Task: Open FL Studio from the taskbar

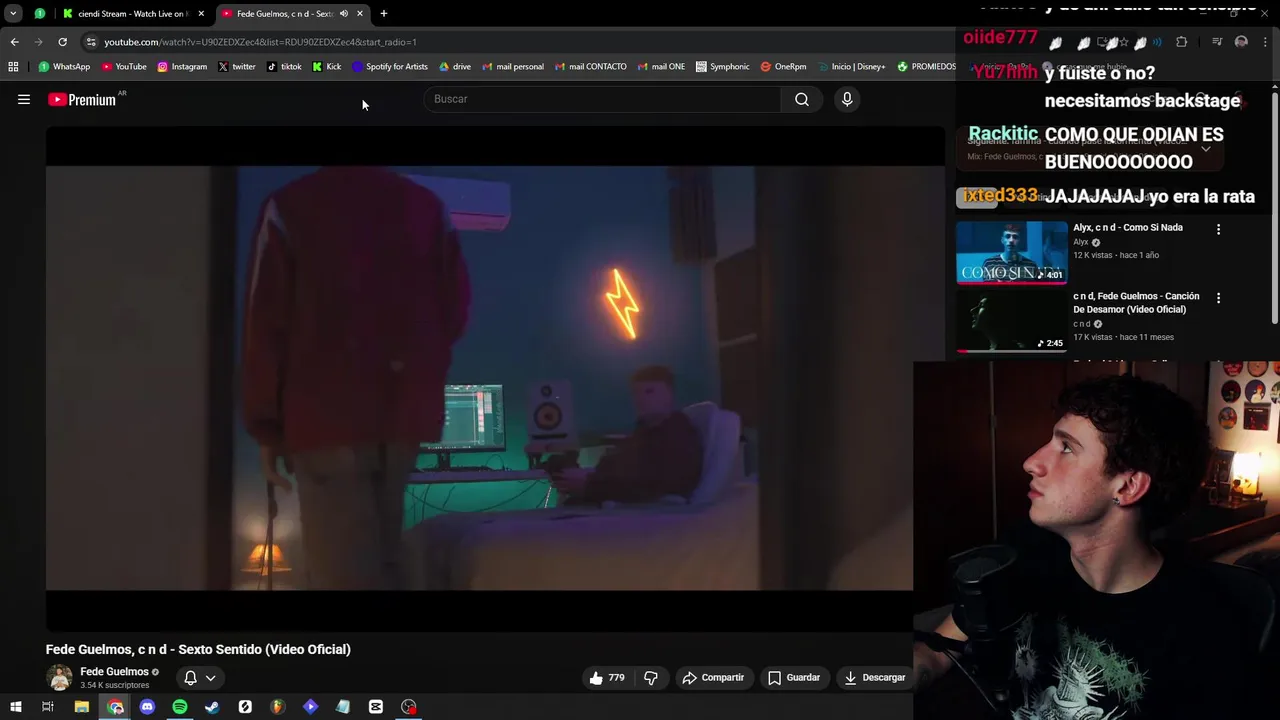Action: (x=277, y=707)
